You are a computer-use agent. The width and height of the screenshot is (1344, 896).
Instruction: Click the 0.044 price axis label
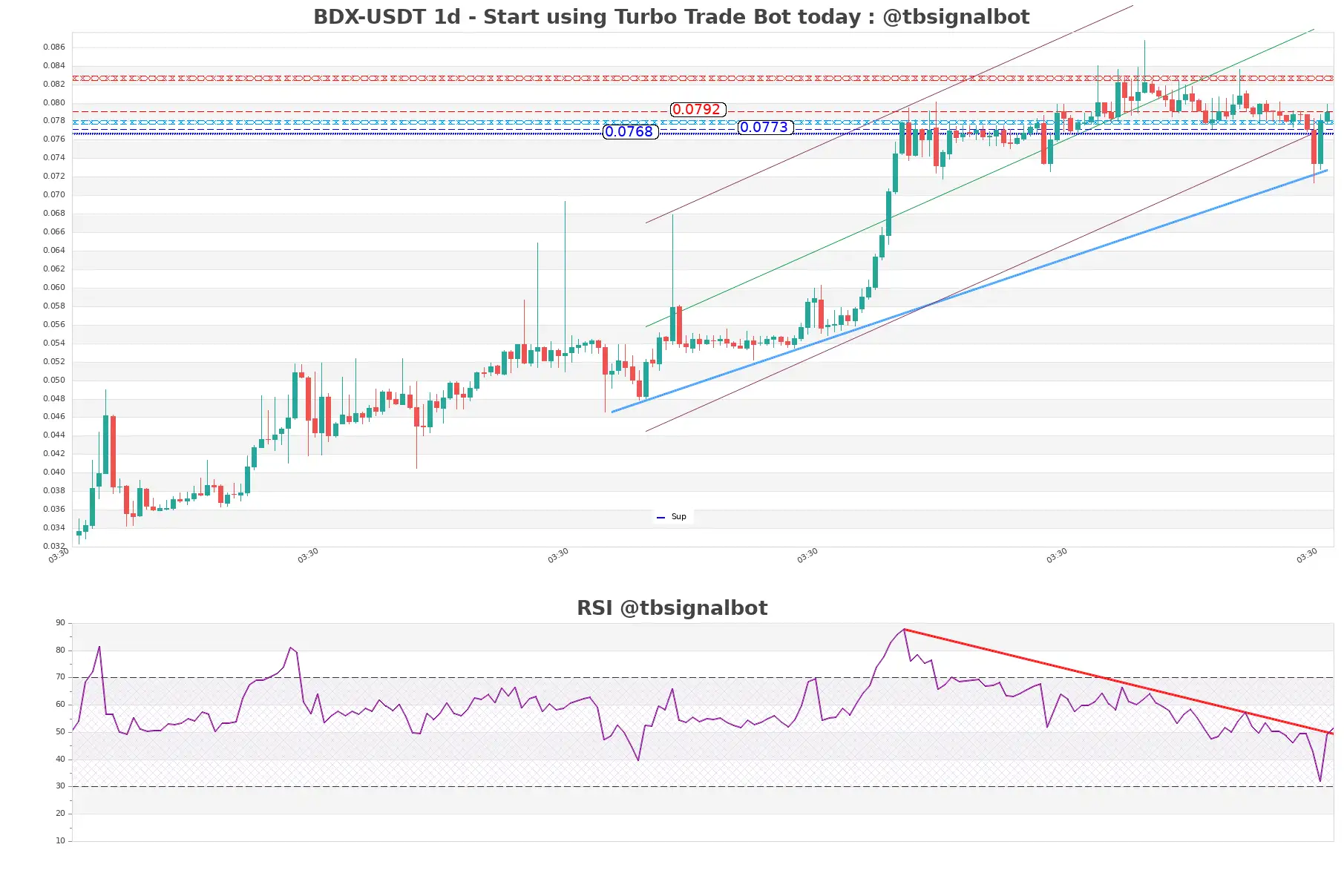point(54,435)
